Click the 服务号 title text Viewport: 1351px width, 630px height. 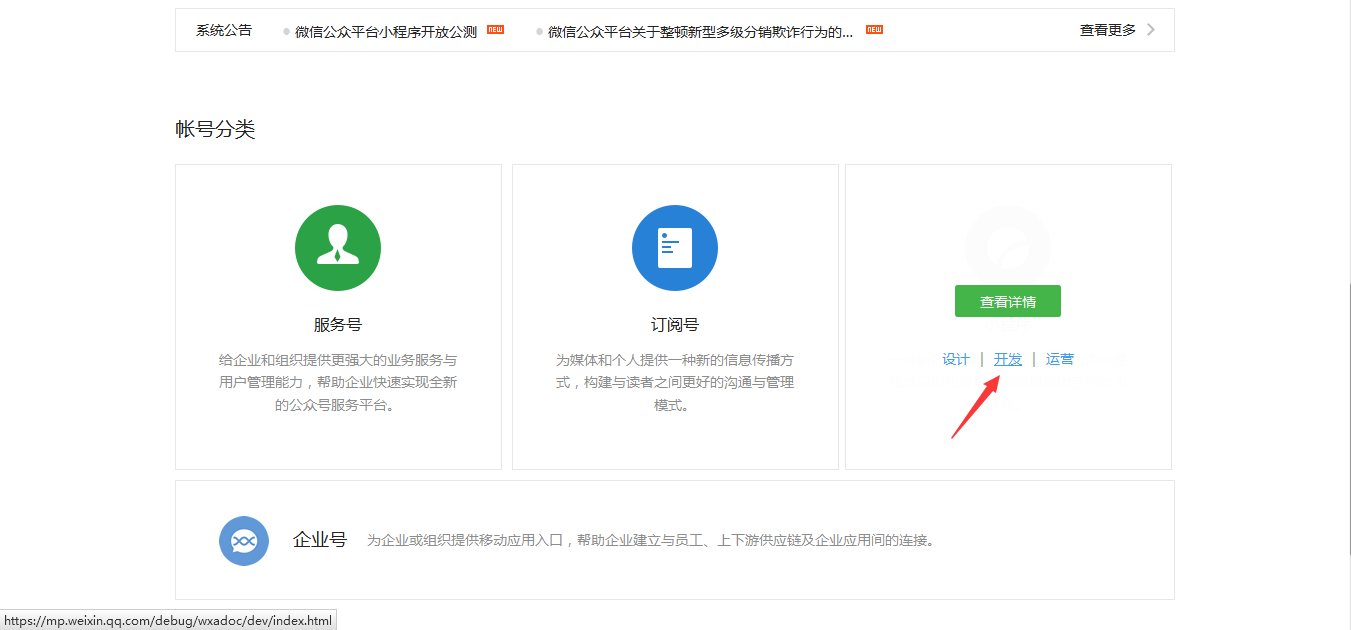[338, 325]
